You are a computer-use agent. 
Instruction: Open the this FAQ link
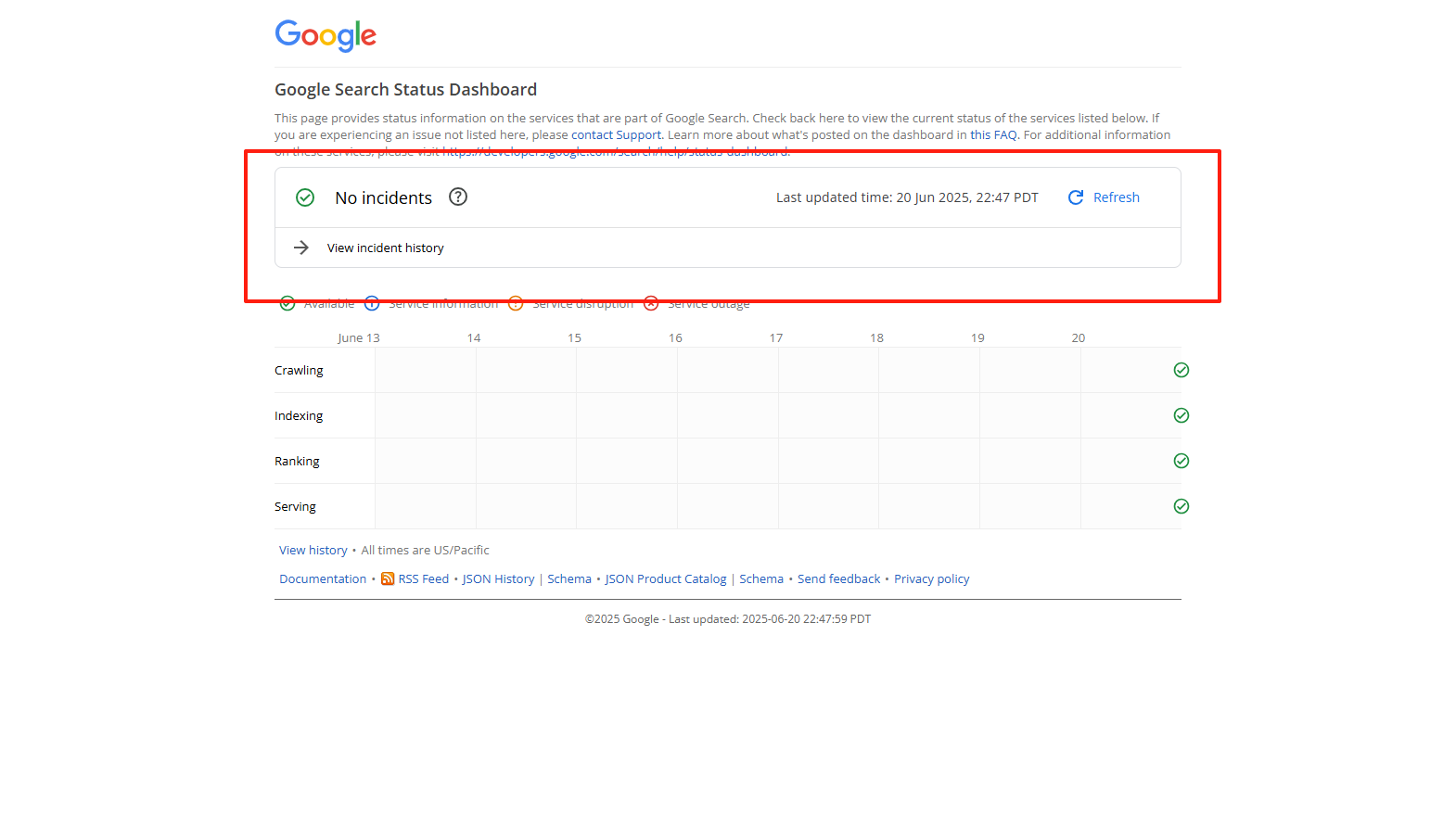[x=993, y=135]
